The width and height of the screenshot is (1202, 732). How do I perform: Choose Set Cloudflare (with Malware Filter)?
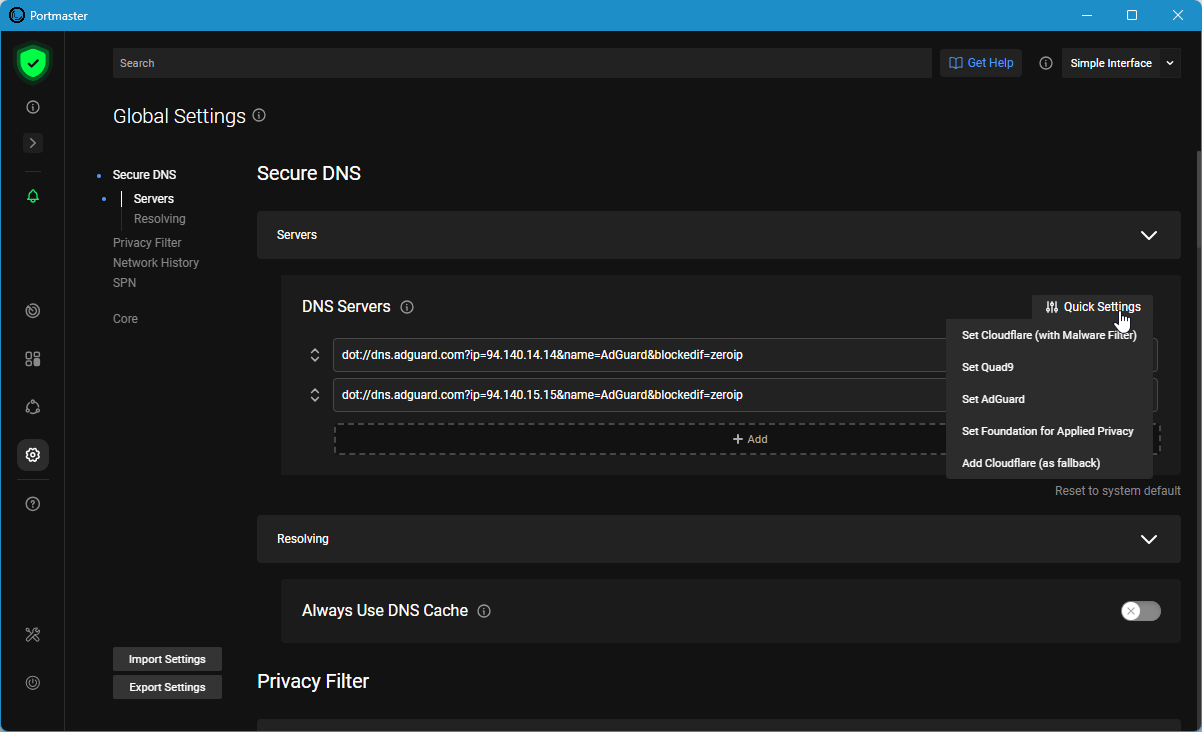point(1049,335)
